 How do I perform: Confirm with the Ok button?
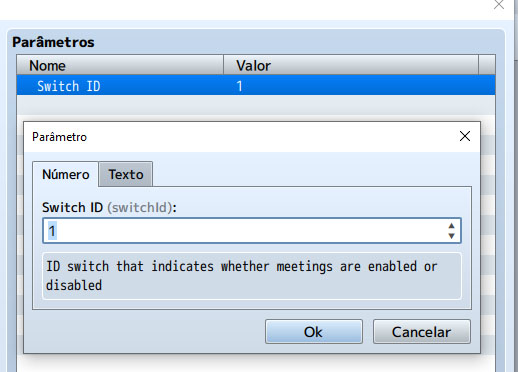(314, 332)
